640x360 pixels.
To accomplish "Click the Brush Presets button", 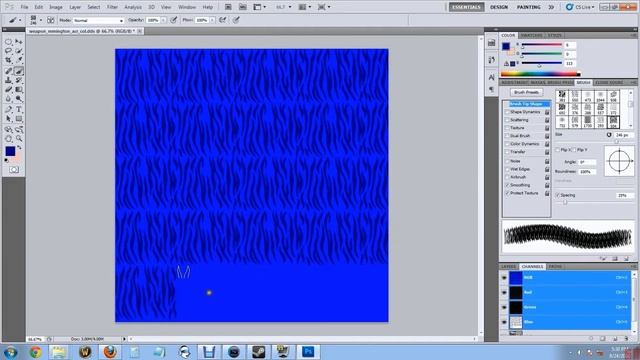I will (x=527, y=92).
